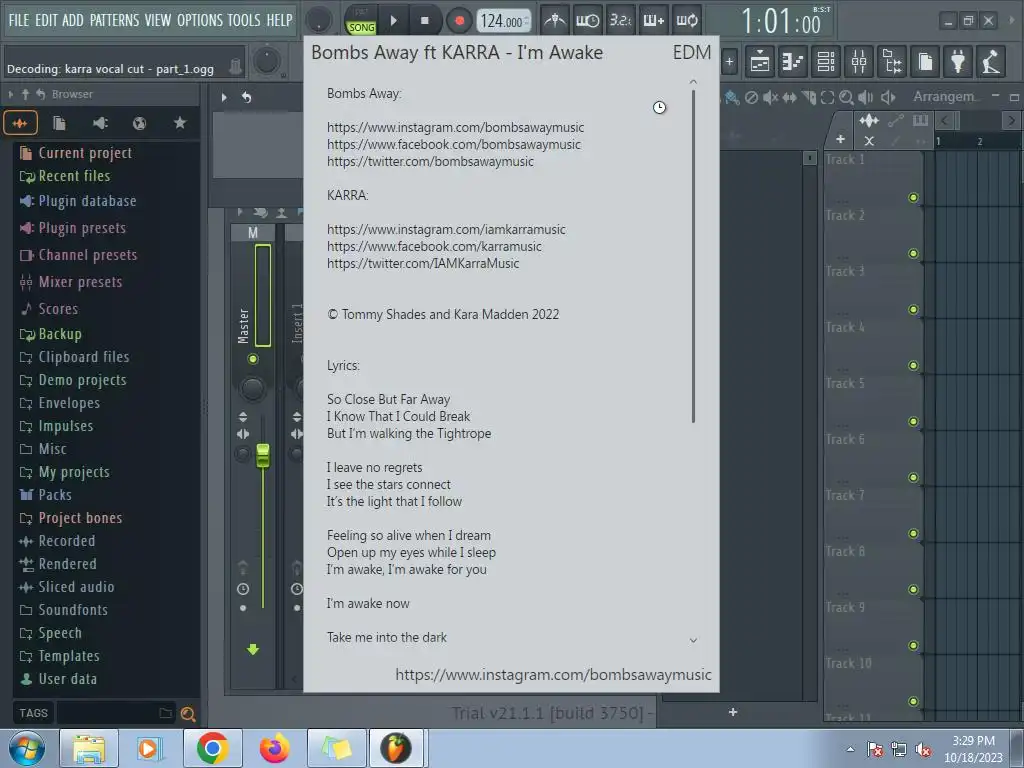Screen dimensions: 1024x768
Task: Click the browser search magnifier icon
Action: click(188, 714)
